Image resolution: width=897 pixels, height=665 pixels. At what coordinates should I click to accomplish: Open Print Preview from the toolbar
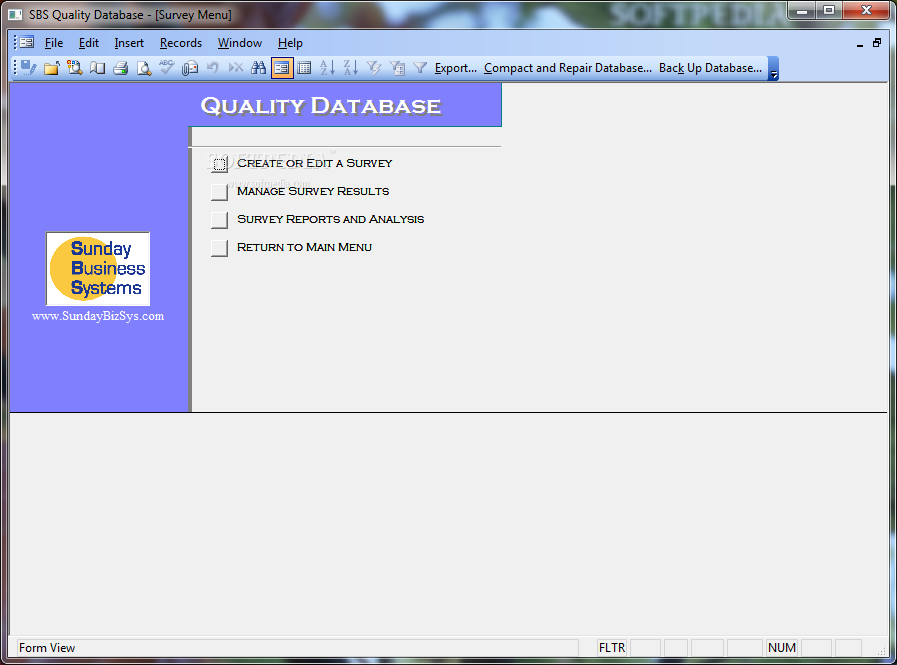click(x=144, y=68)
